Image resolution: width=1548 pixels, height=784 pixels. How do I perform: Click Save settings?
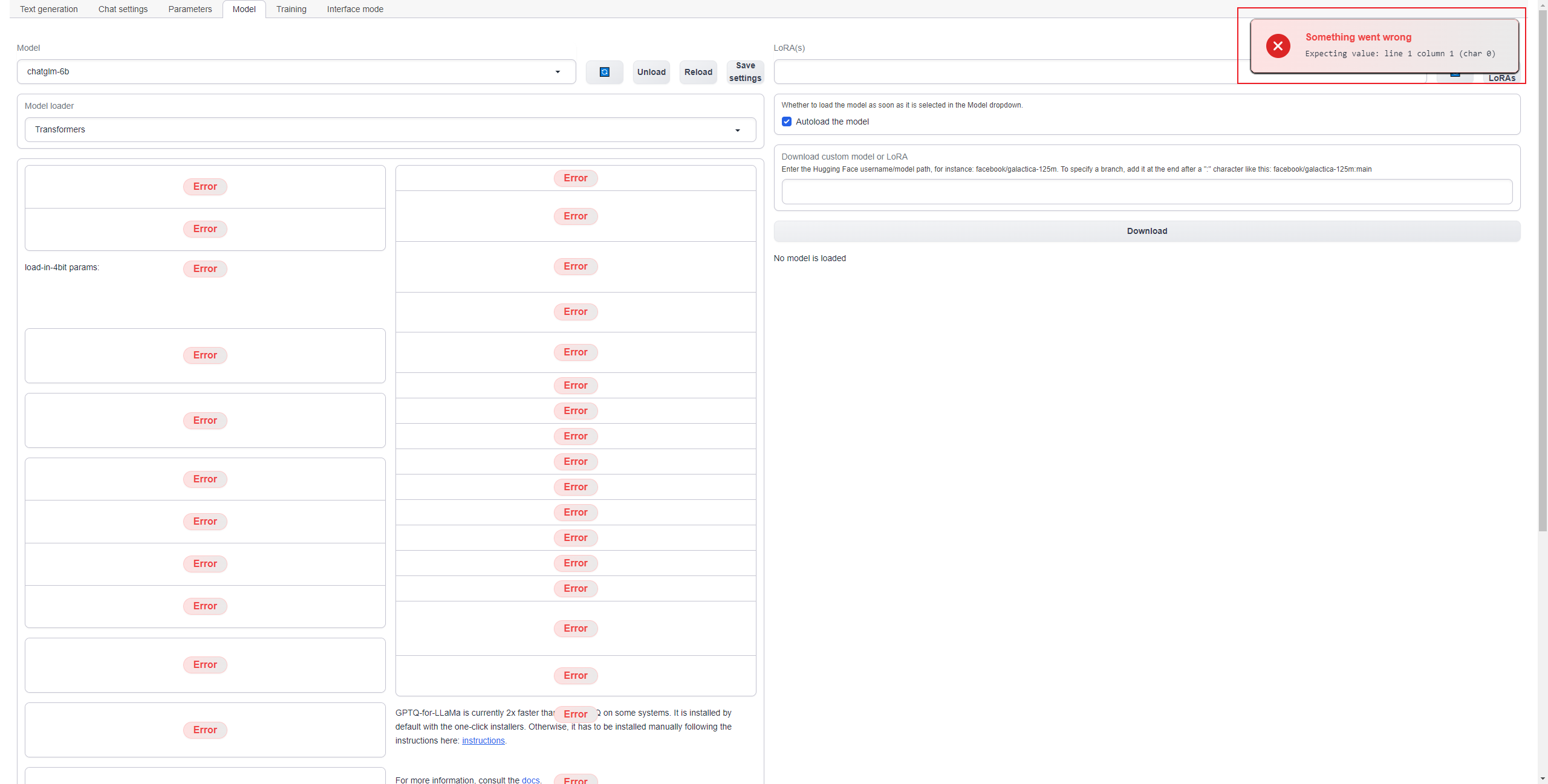(745, 71)
